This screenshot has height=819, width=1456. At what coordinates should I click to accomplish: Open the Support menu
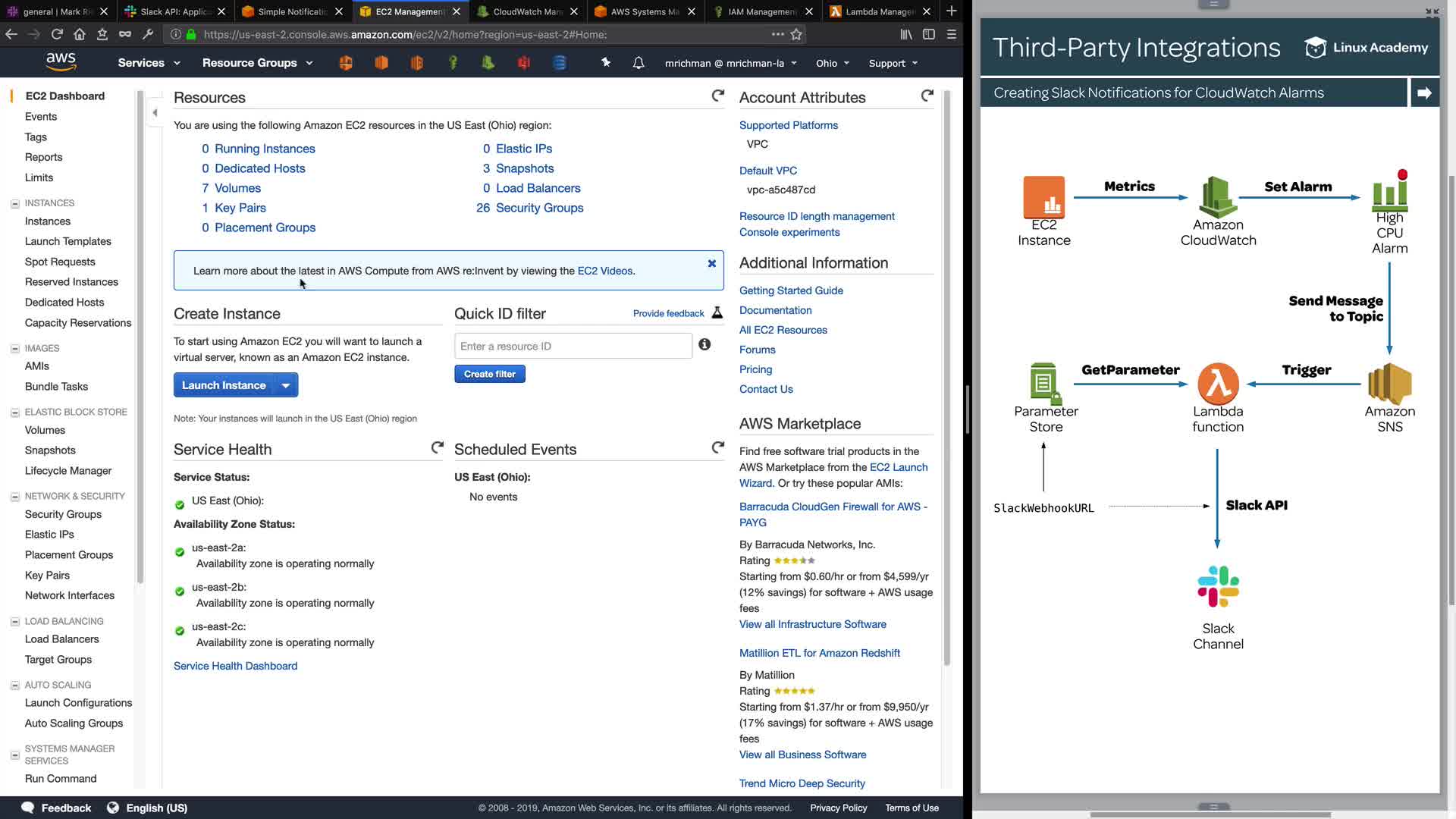click(x=893, y=63)
